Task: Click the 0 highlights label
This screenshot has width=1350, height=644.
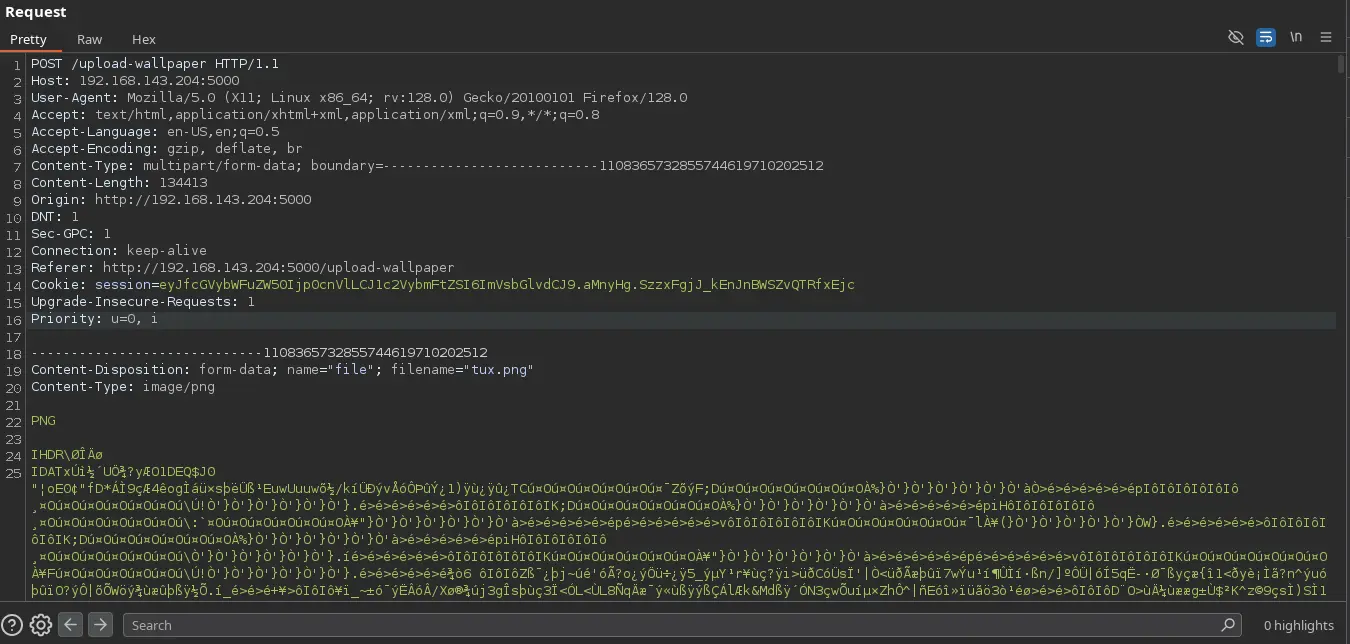Action: click(x=1298, y=625)
